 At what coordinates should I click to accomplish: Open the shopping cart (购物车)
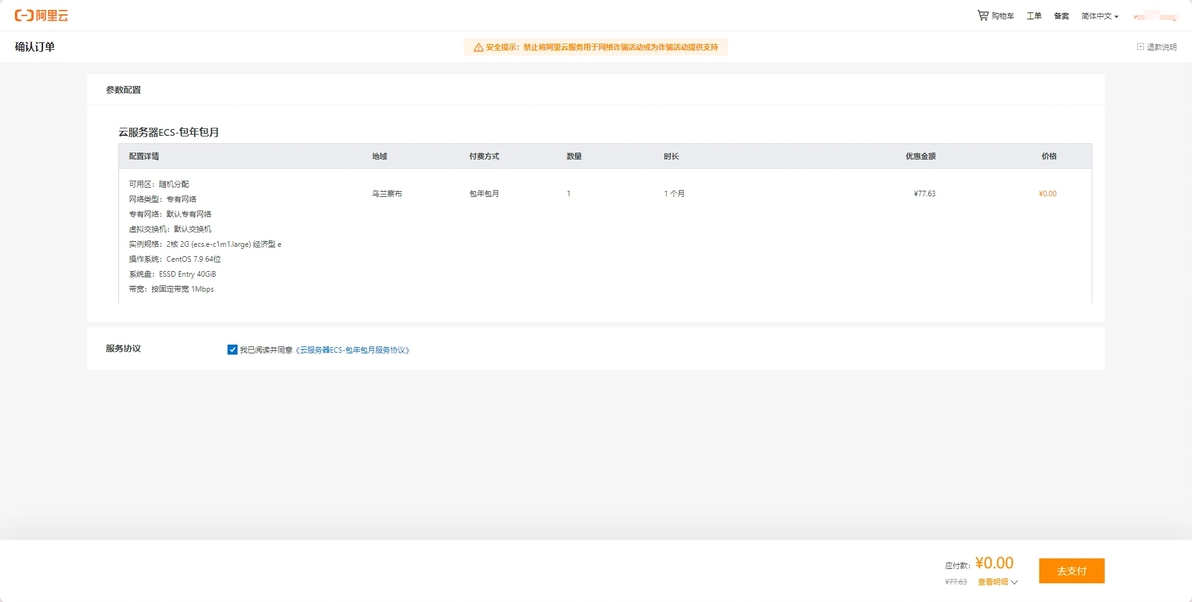[995, 15]
